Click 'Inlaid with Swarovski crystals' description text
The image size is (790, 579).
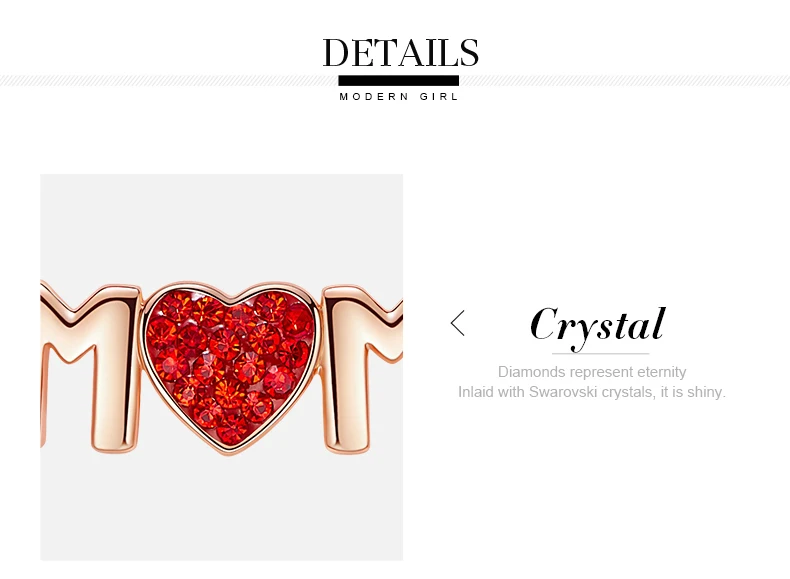coord(554,392)
